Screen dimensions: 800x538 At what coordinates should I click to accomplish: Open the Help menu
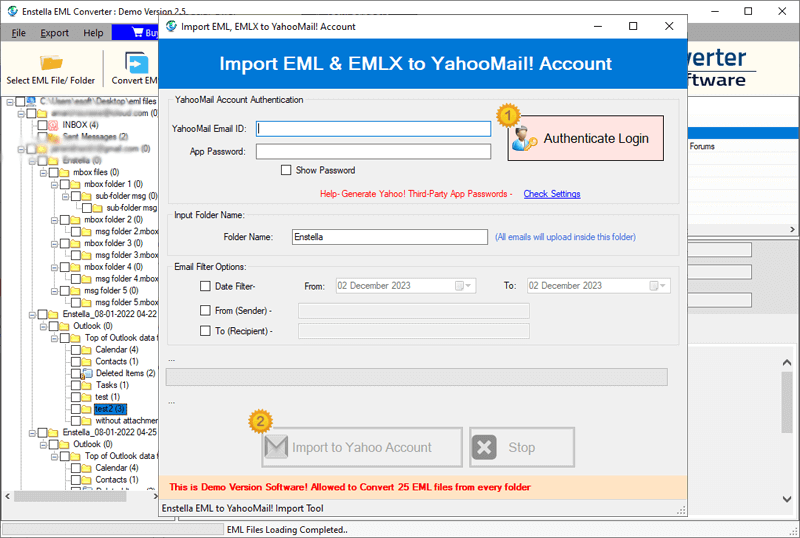pyautogui.click(x=93, y=33)
